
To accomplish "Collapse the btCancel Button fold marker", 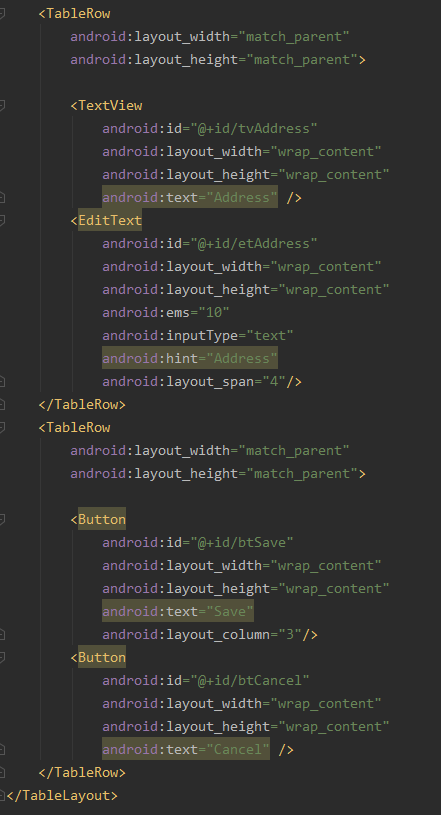I will (2, 658).
